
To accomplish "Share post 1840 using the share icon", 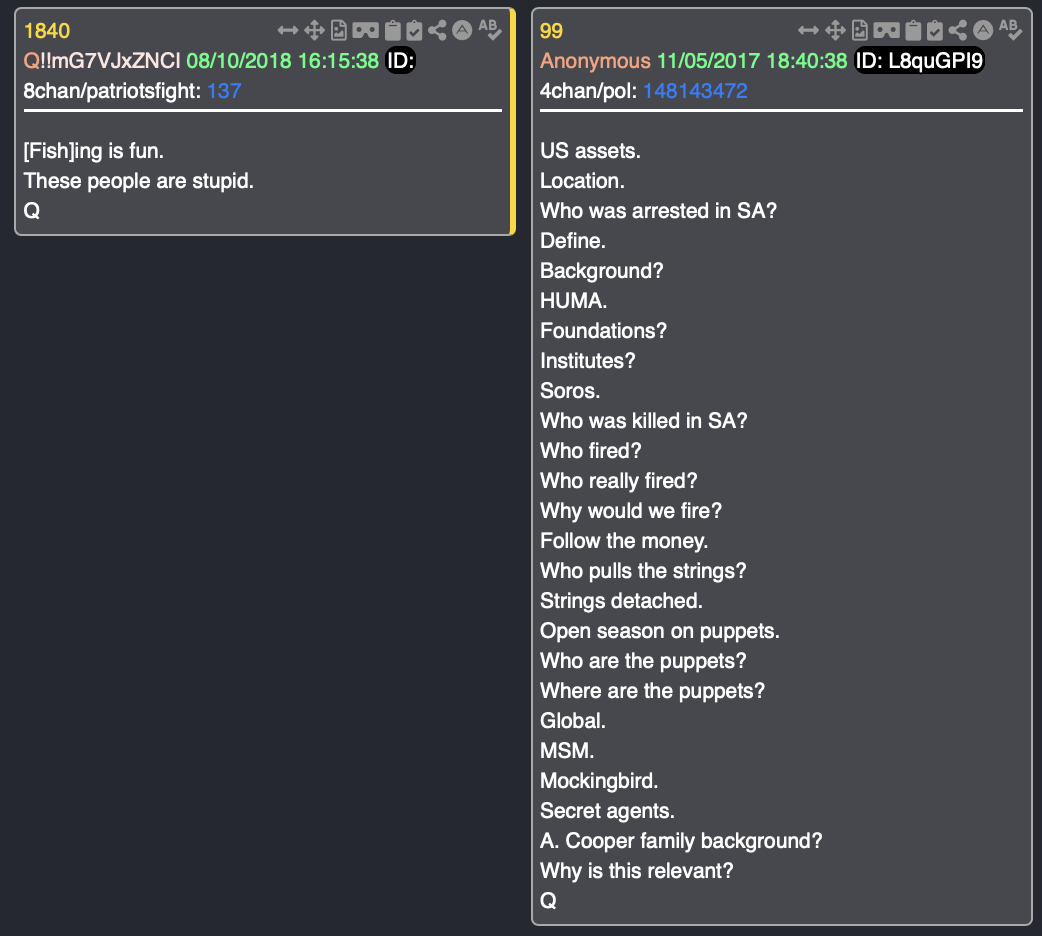I will 438,31.
